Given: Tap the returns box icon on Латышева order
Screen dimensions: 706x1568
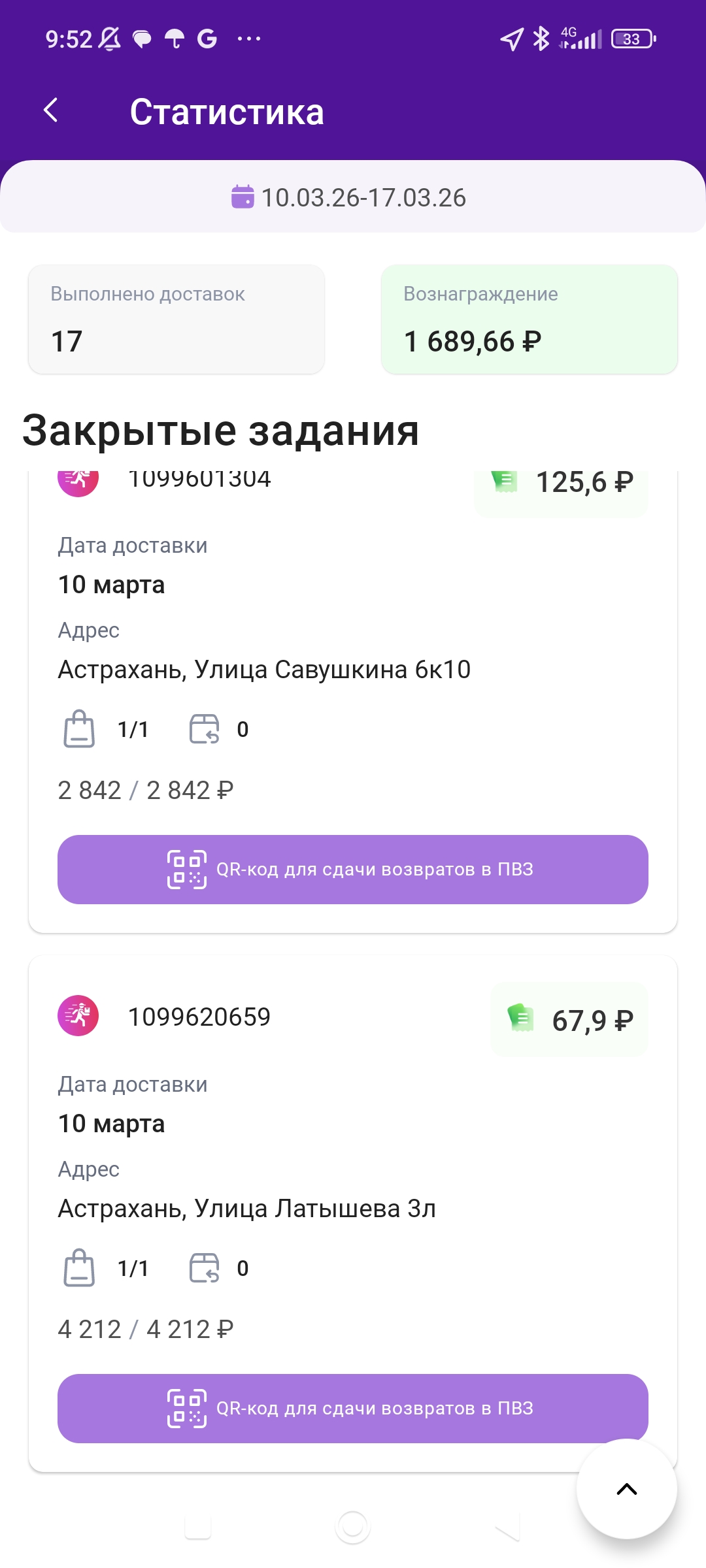Looking at the screenshot, I should click(205, 1267).
